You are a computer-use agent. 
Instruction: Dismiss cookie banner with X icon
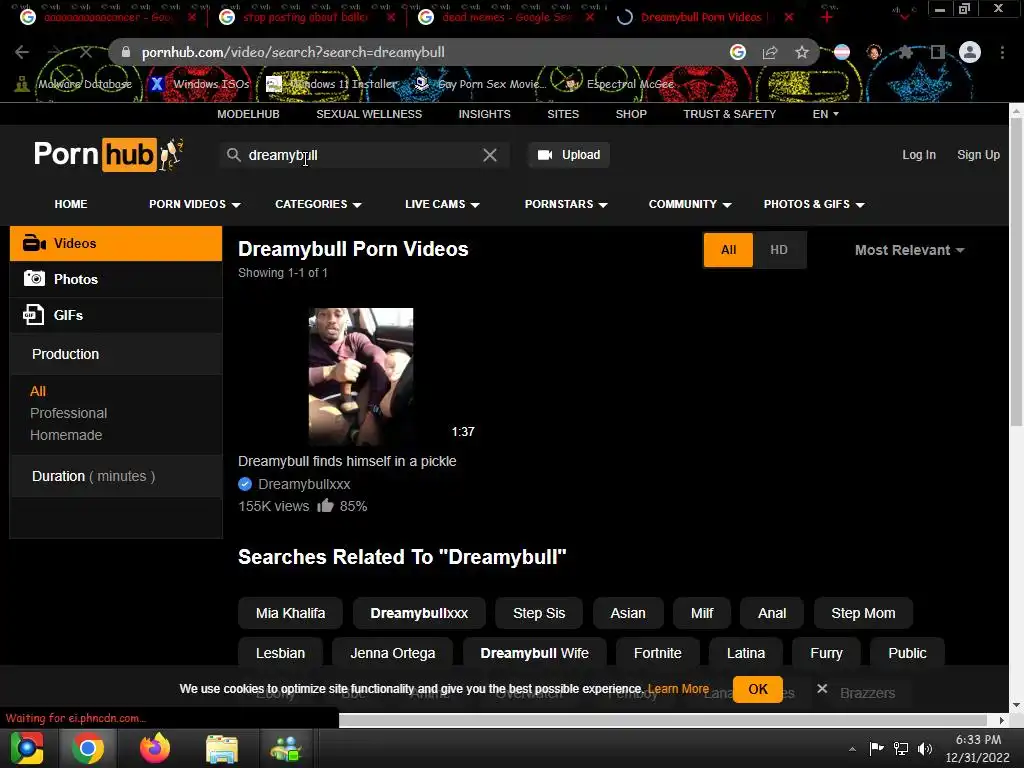(x=822, y=689)
